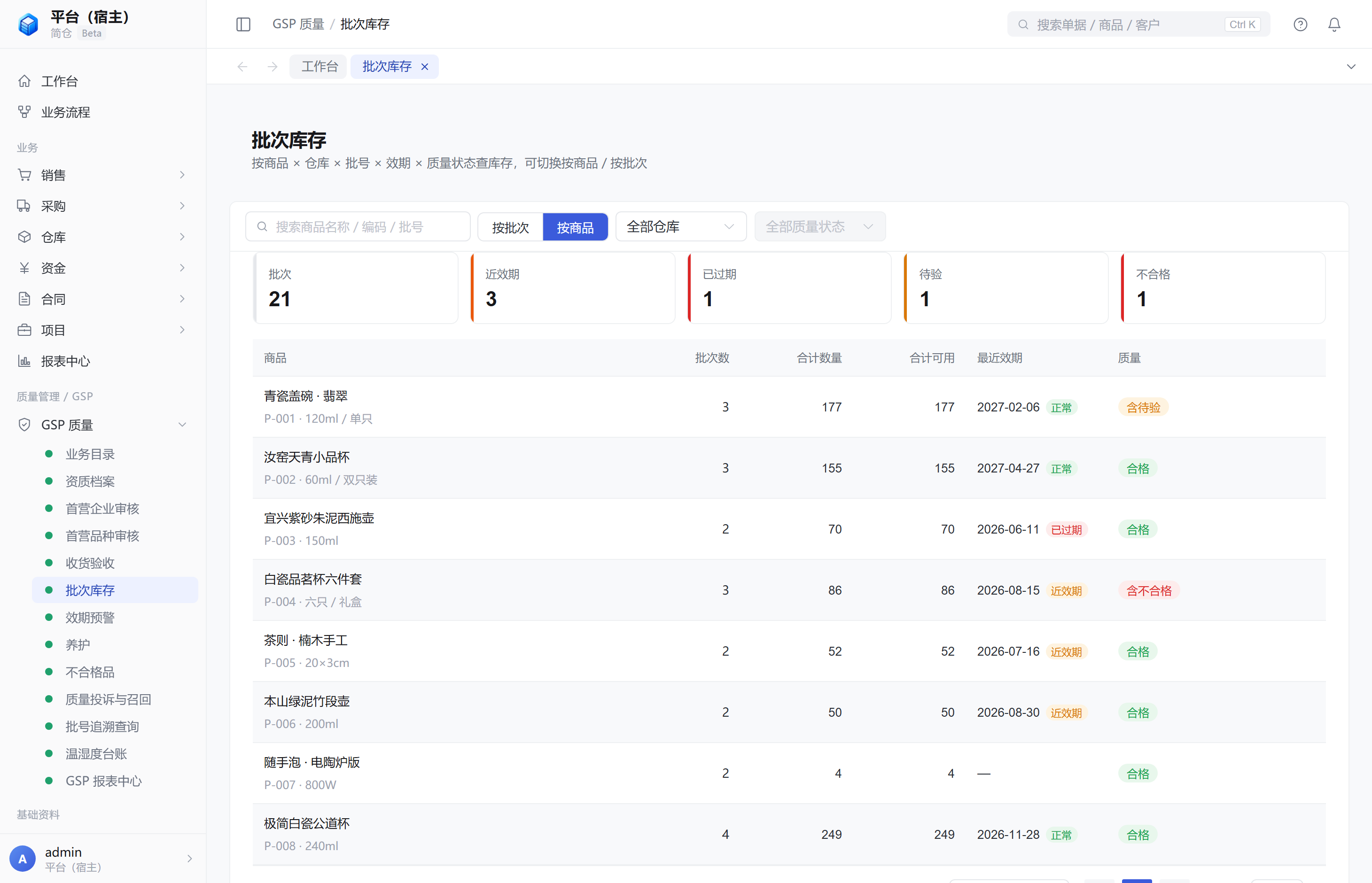The width and height of the screenshot is (1372, 883).
Task: Click the truck icon beside 采购
Action: tap(24, 206)
